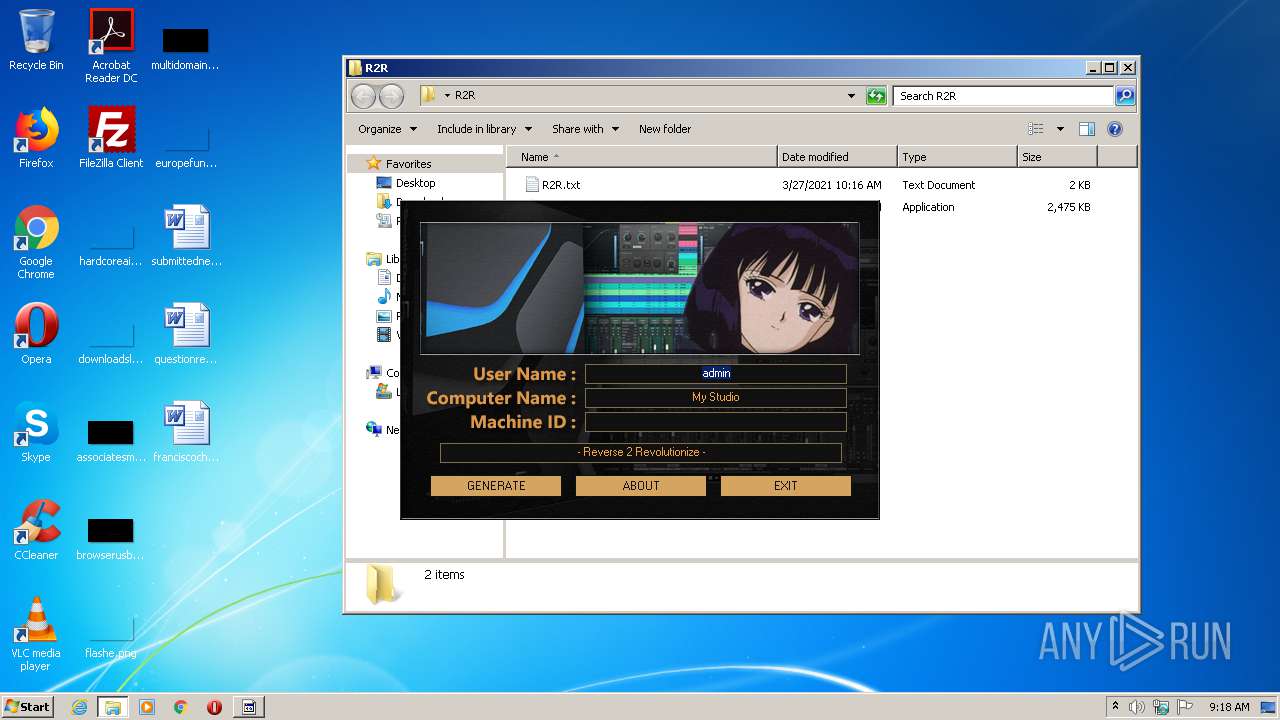Open the VLC media player shortcut
Screen dimensions: 1280x720
(x=36, y=634)
